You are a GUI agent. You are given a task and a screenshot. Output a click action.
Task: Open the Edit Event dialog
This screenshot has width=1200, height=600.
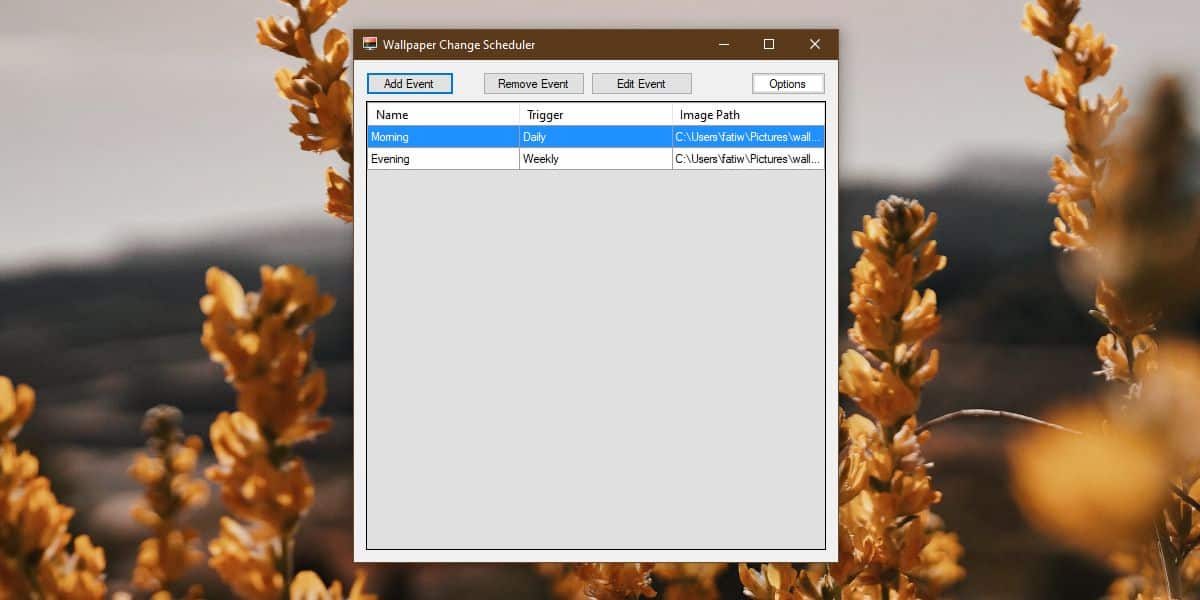[x=641, y=84]
